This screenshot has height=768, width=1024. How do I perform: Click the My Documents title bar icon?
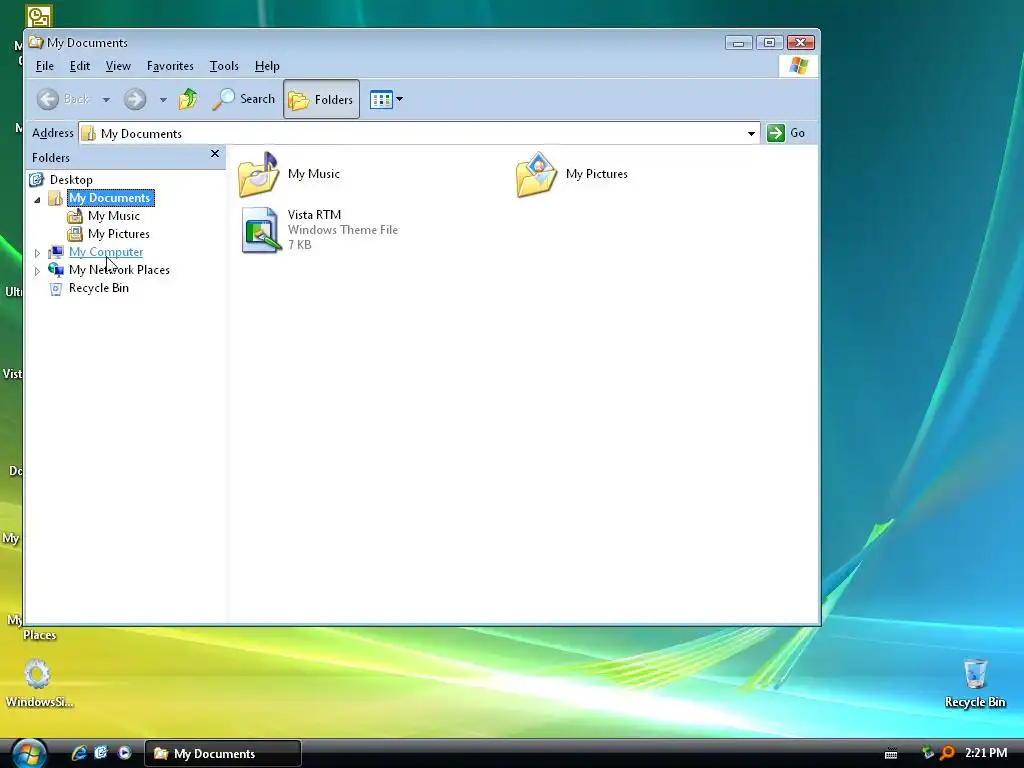tap(35, 42)
